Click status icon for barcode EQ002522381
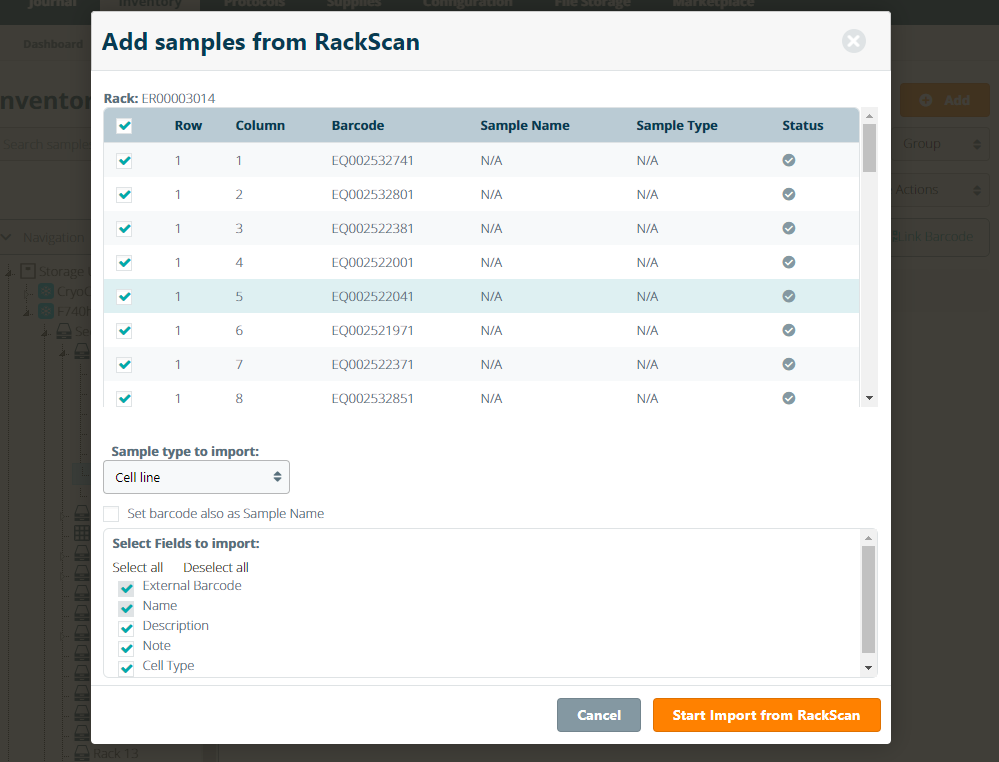This screenshot has height=762, width=999. pyautogui.click(x=789, y=228)
